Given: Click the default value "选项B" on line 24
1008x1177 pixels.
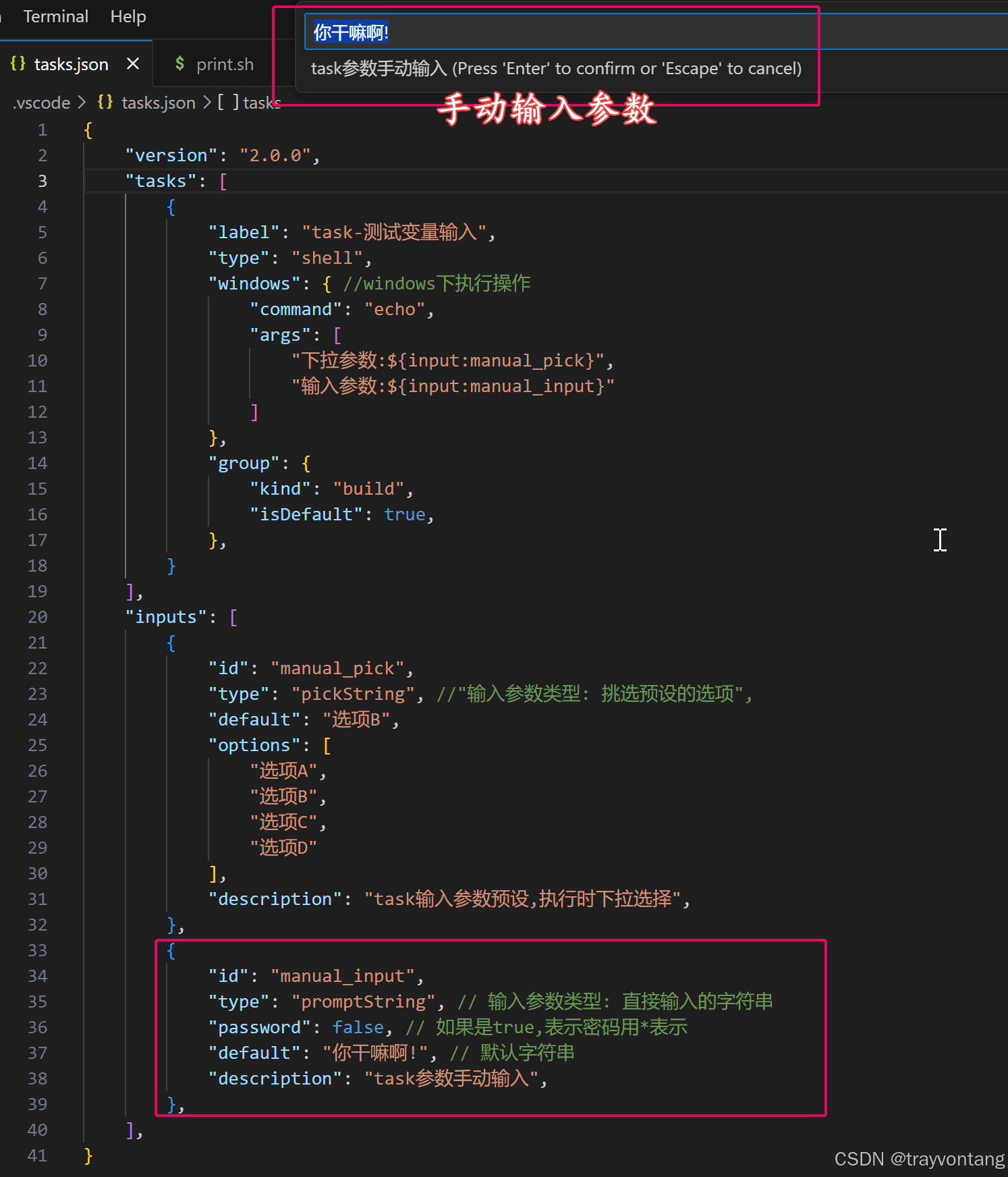Looking at the screenshot, I should point(356,719).
